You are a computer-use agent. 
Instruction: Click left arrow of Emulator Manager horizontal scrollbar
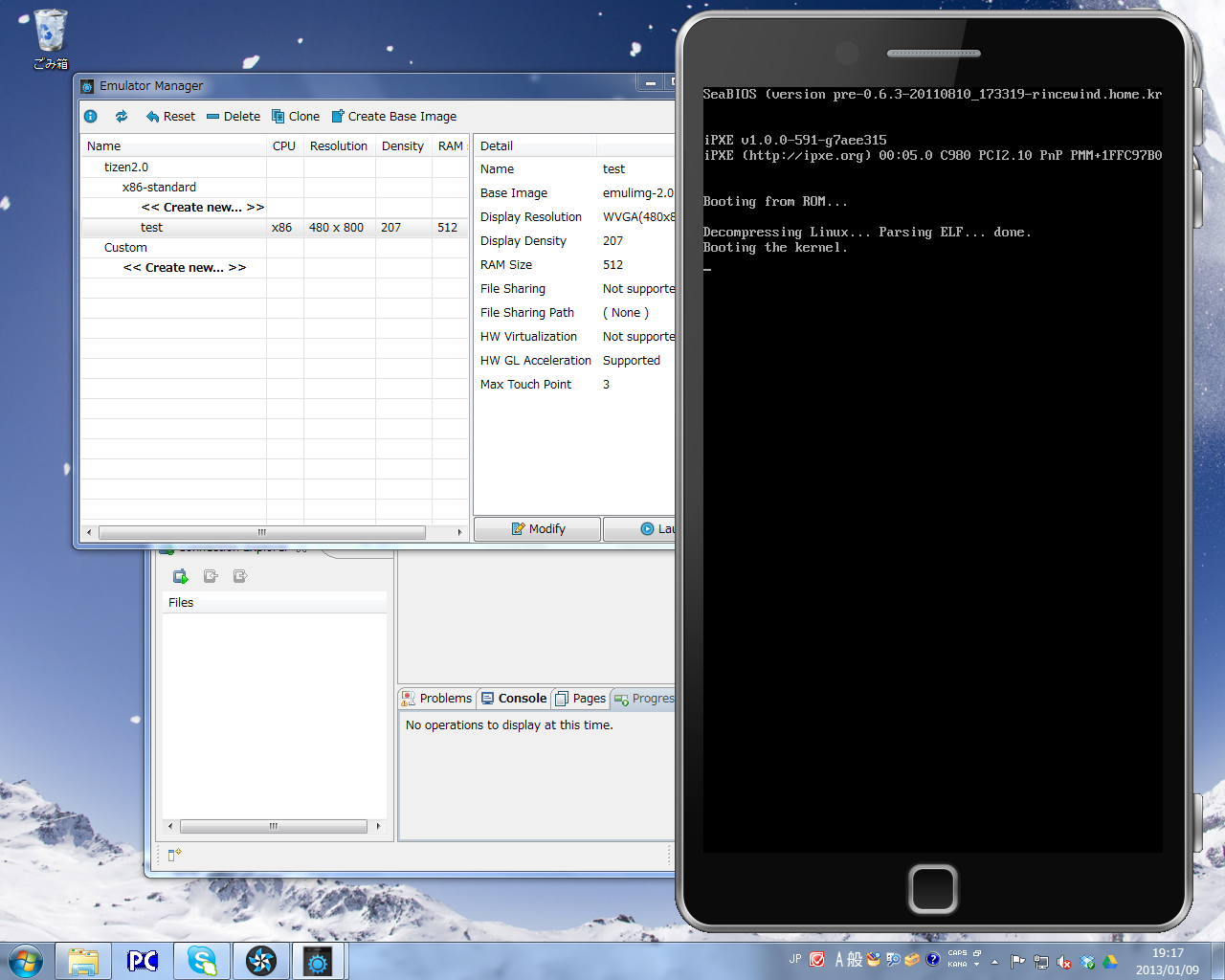tap(89, 532)
